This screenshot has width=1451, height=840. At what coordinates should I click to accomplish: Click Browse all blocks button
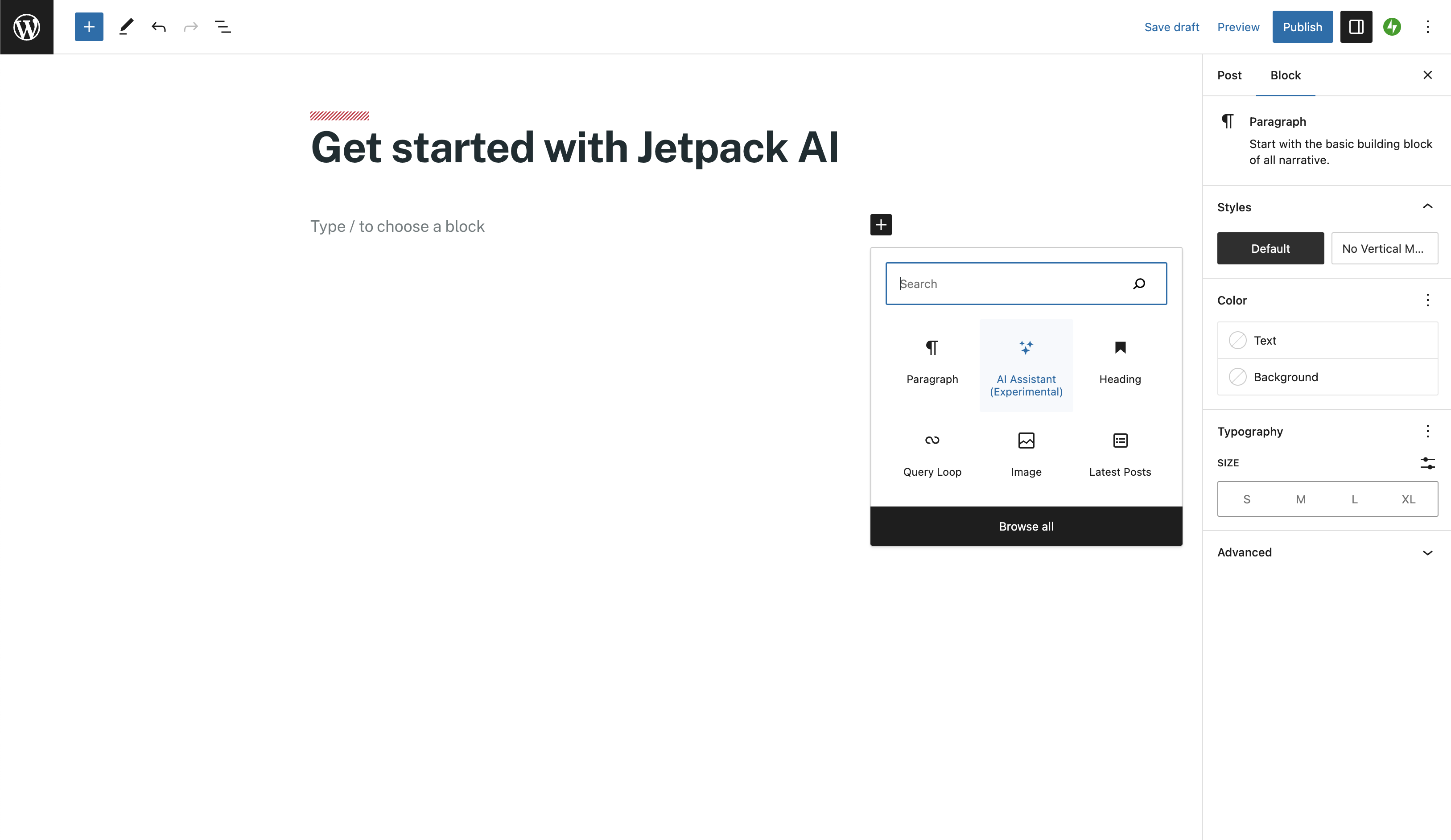tap(1026, 526)
